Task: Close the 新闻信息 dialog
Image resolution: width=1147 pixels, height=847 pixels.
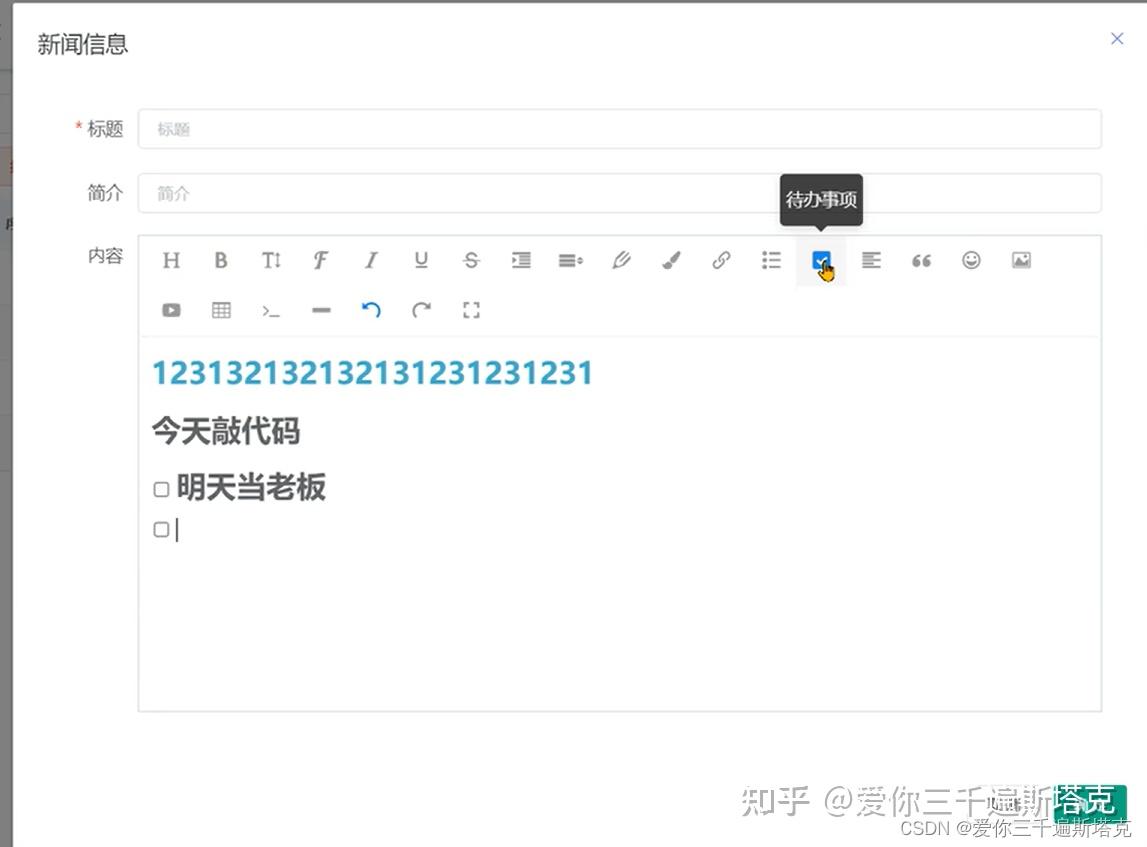Action: coord(1117,39)
